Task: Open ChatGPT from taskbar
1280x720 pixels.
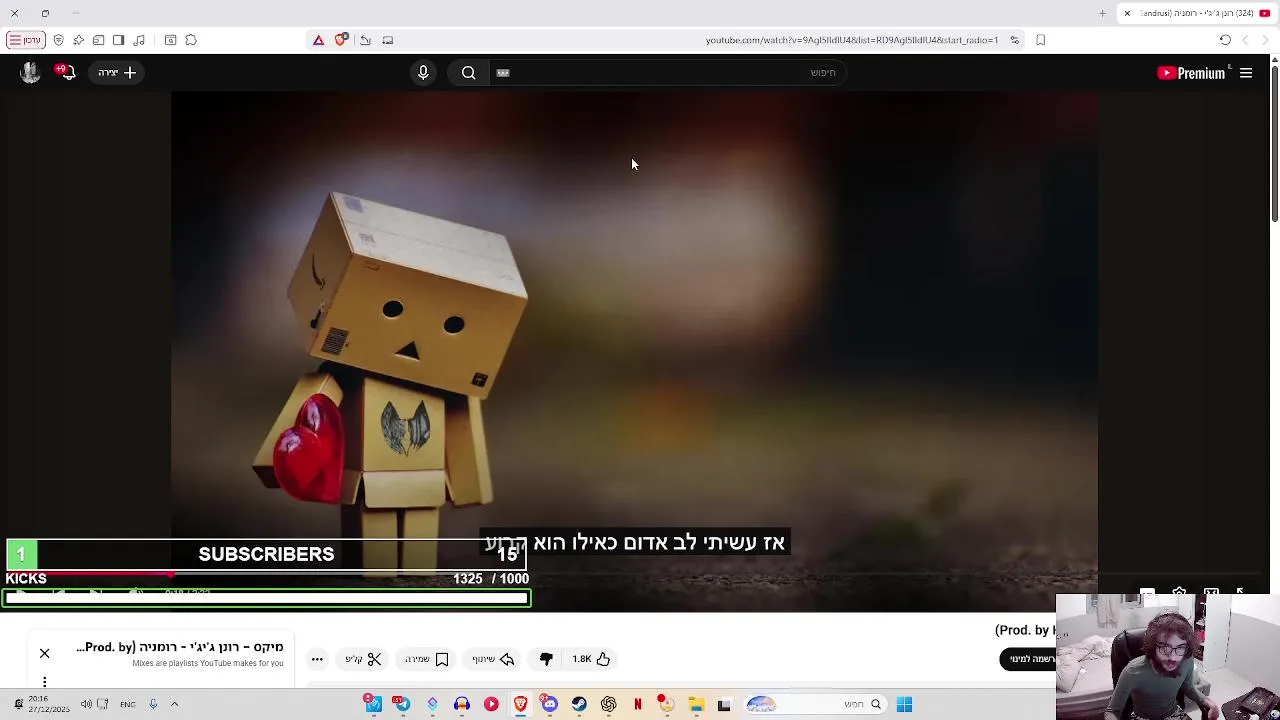Action: click(x=608, y=704)
